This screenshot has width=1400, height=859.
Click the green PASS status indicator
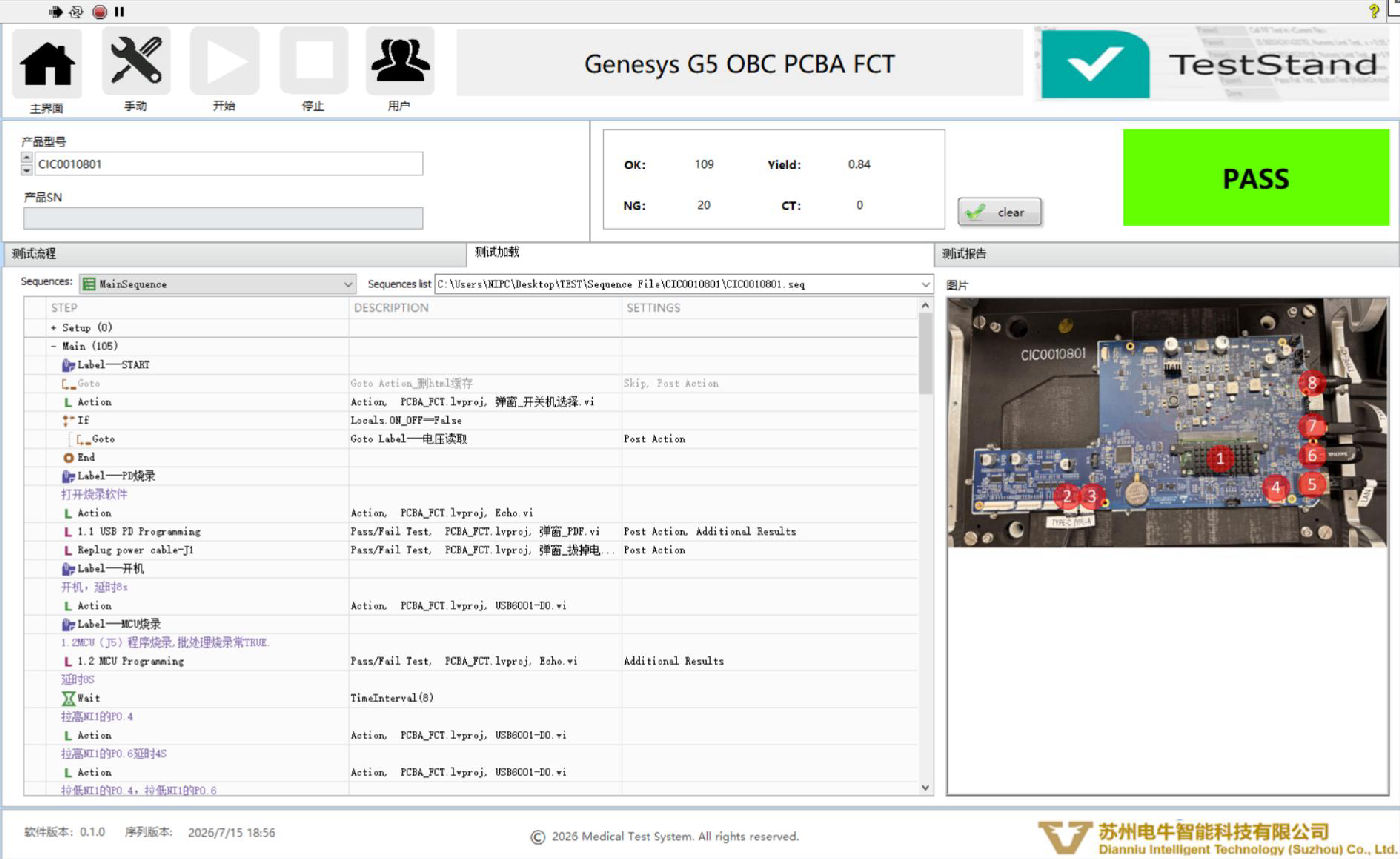point(1256,178)
